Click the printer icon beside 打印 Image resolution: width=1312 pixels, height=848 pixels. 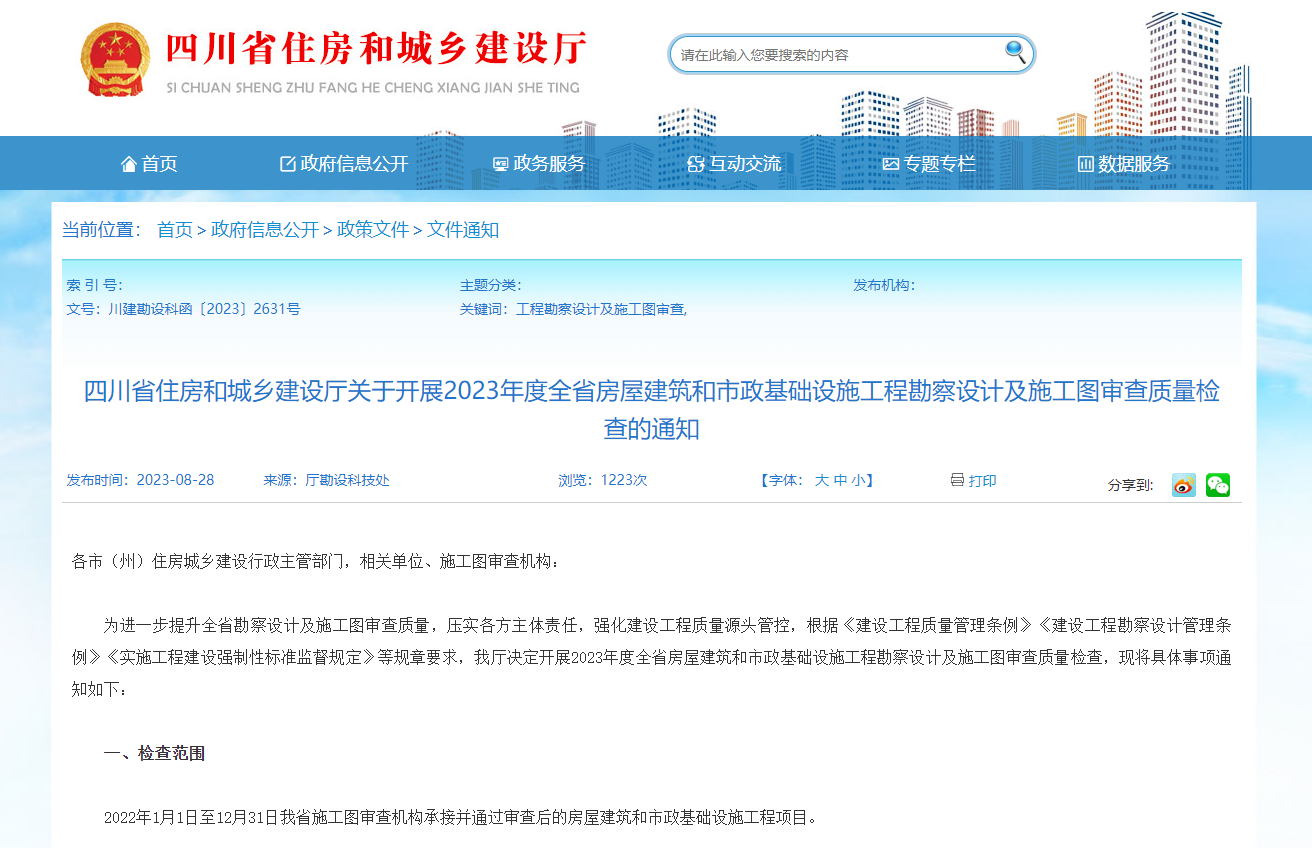[x=955, y=480]
